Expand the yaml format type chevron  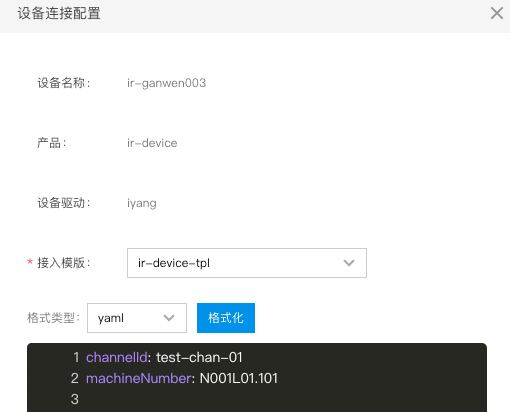tap(169, 318)
